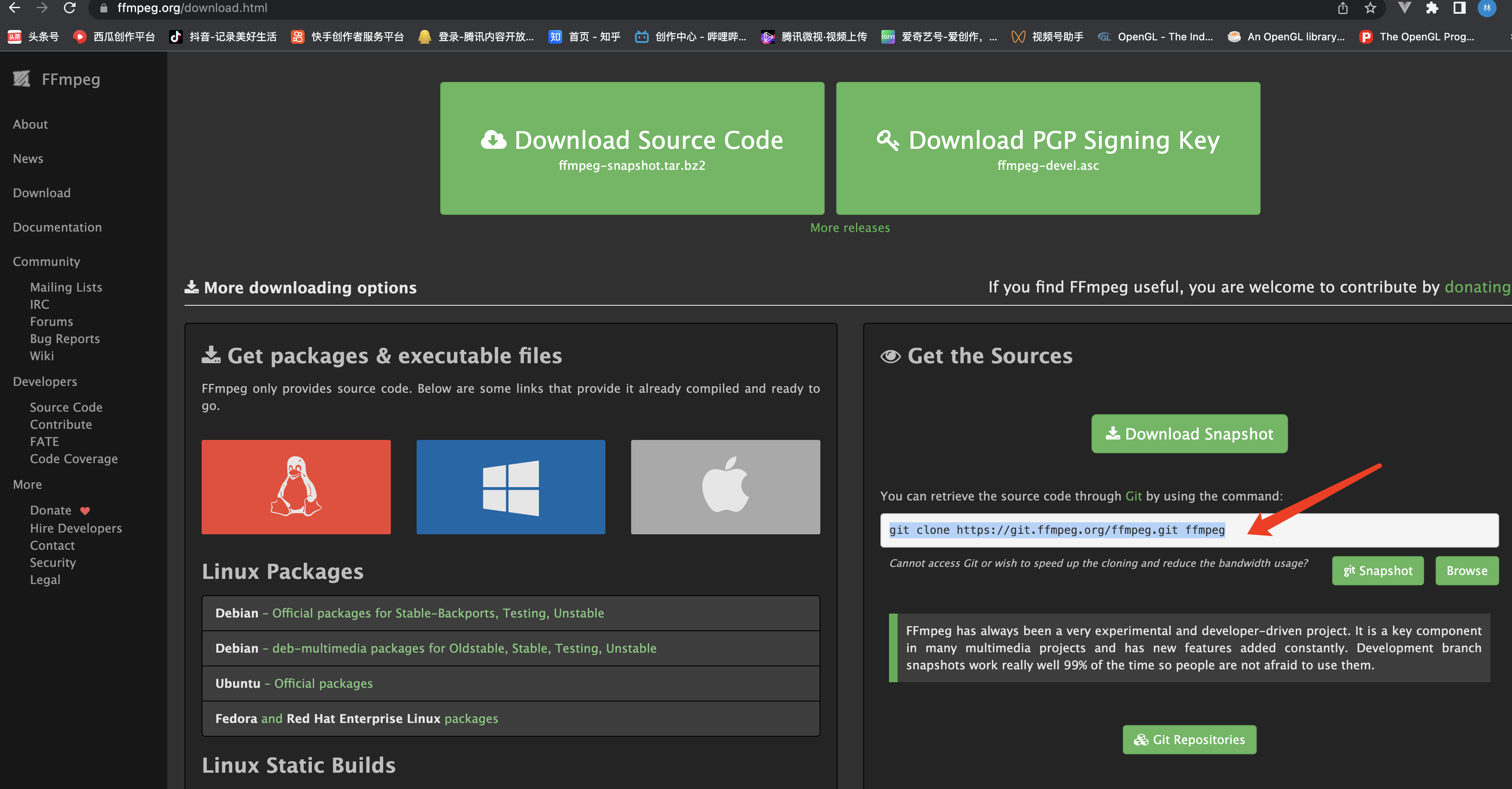
Task: Open the 头条号 bookmark
Action: point(33,36)
